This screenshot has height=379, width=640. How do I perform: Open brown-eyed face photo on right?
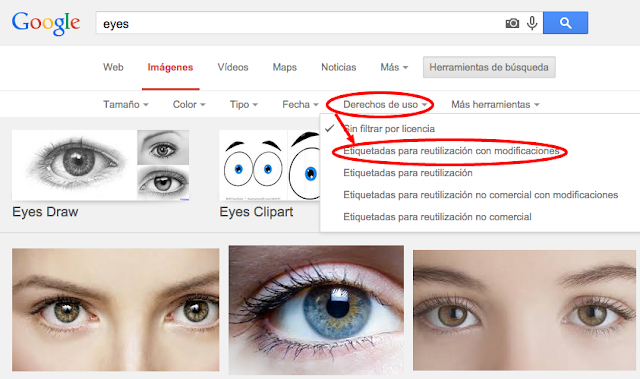point(524,310)
